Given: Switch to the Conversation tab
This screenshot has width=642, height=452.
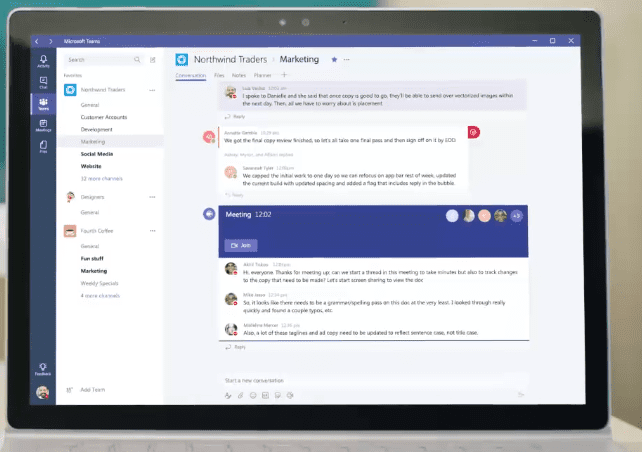Looking at the screenshot, I should point(191,75).
